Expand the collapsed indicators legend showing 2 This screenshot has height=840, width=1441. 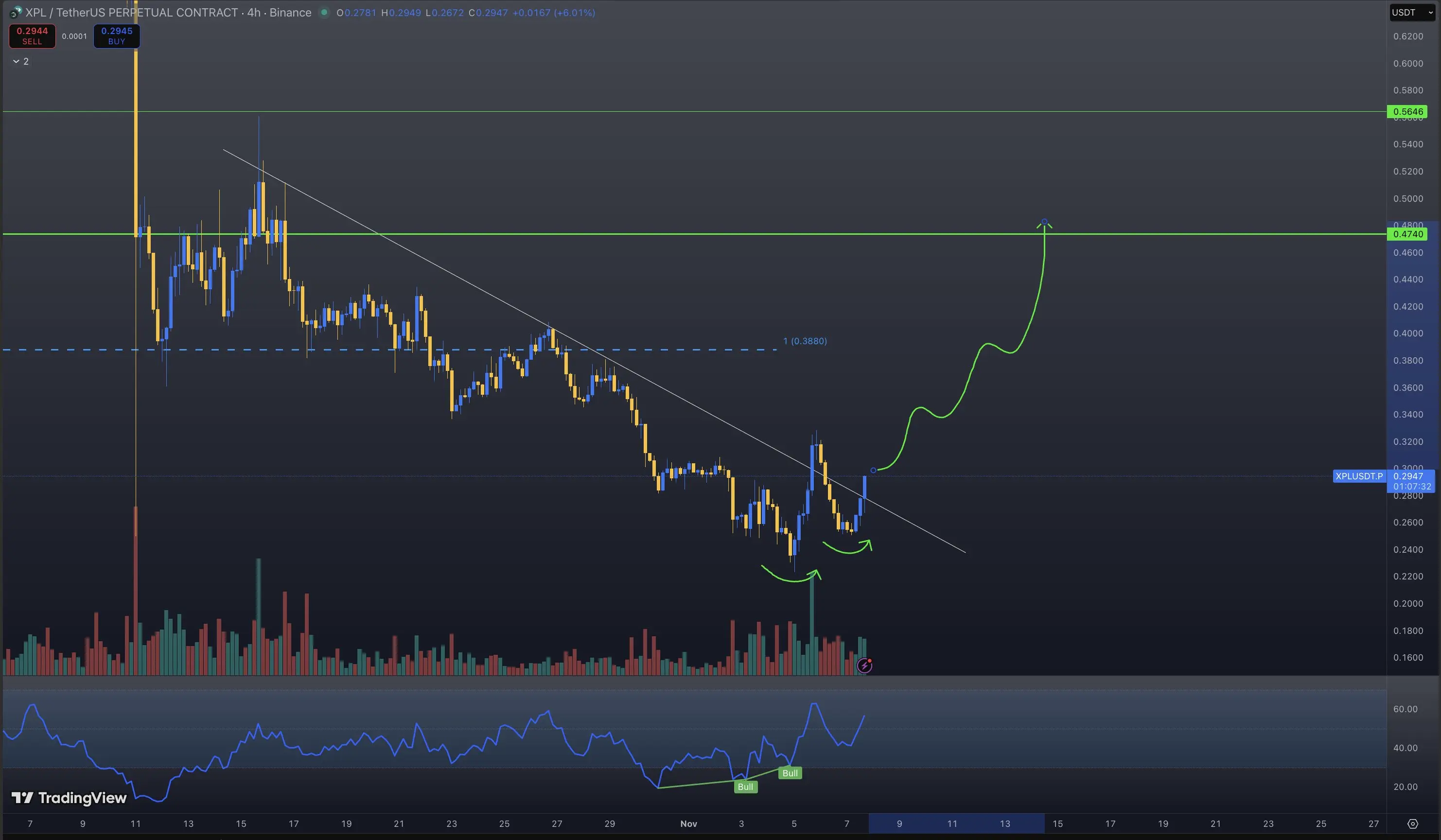[x=20, y=61]
